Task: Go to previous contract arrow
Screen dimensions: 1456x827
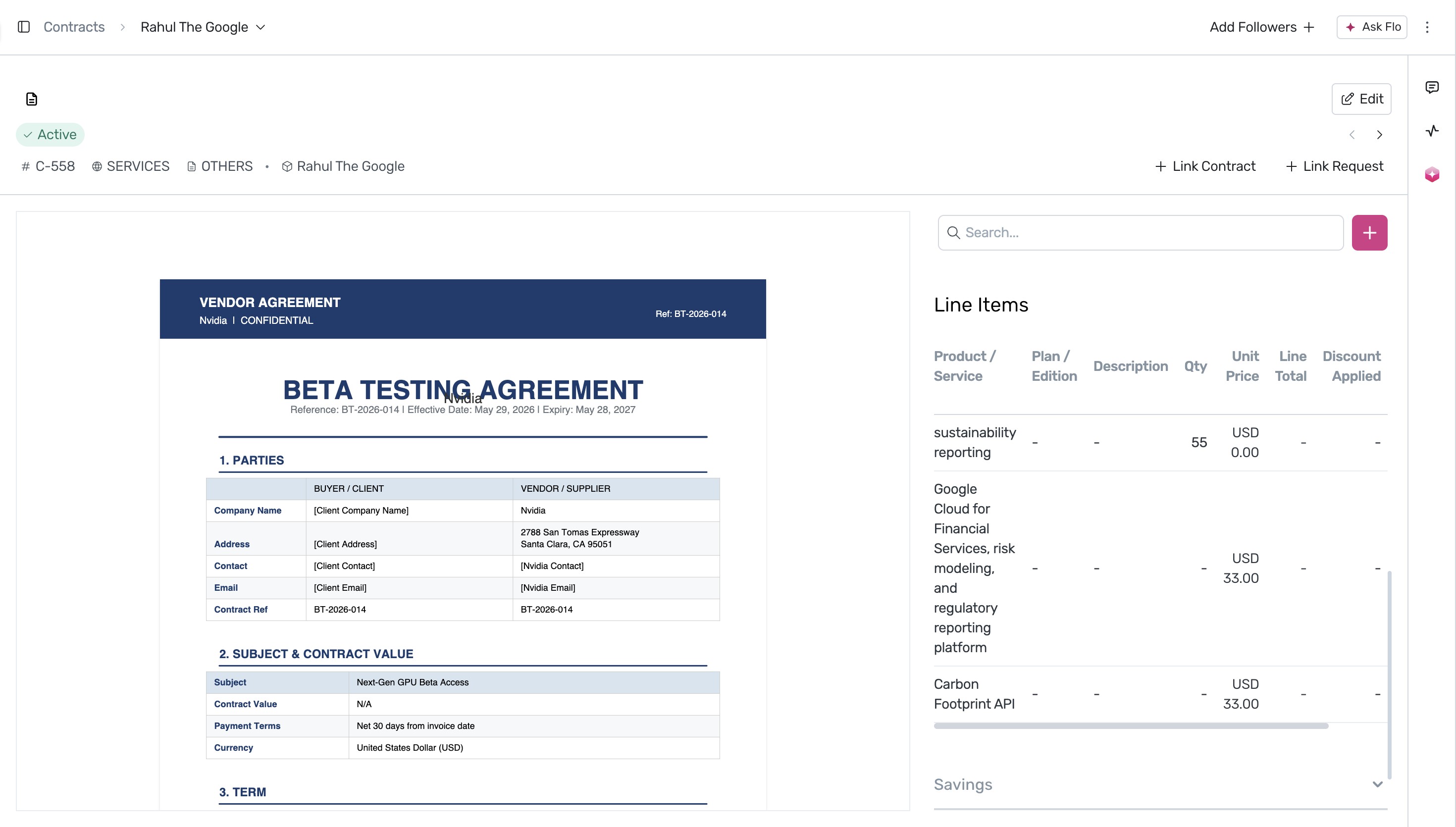Action: point(1352,135)
